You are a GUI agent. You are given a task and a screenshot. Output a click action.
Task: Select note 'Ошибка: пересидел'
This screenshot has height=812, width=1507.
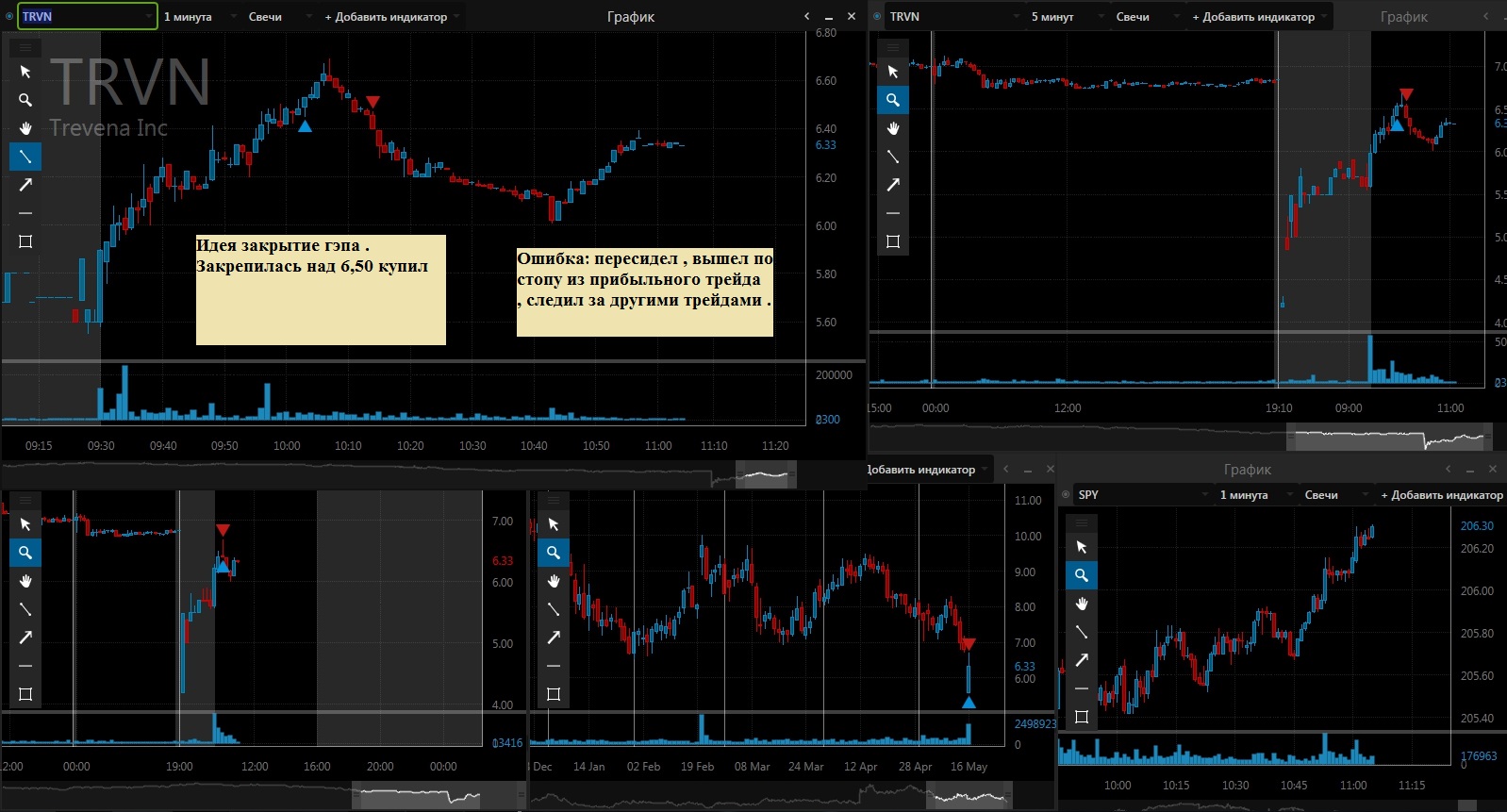pyautogui.click(x=645, y=292)
